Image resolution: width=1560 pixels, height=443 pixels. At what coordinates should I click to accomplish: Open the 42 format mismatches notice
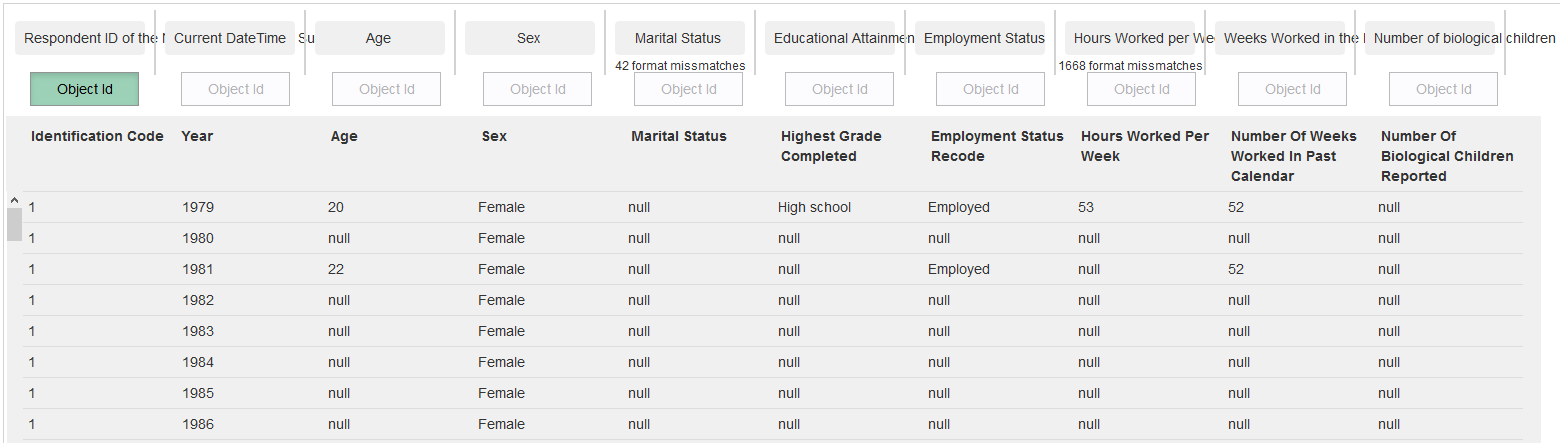680,66
